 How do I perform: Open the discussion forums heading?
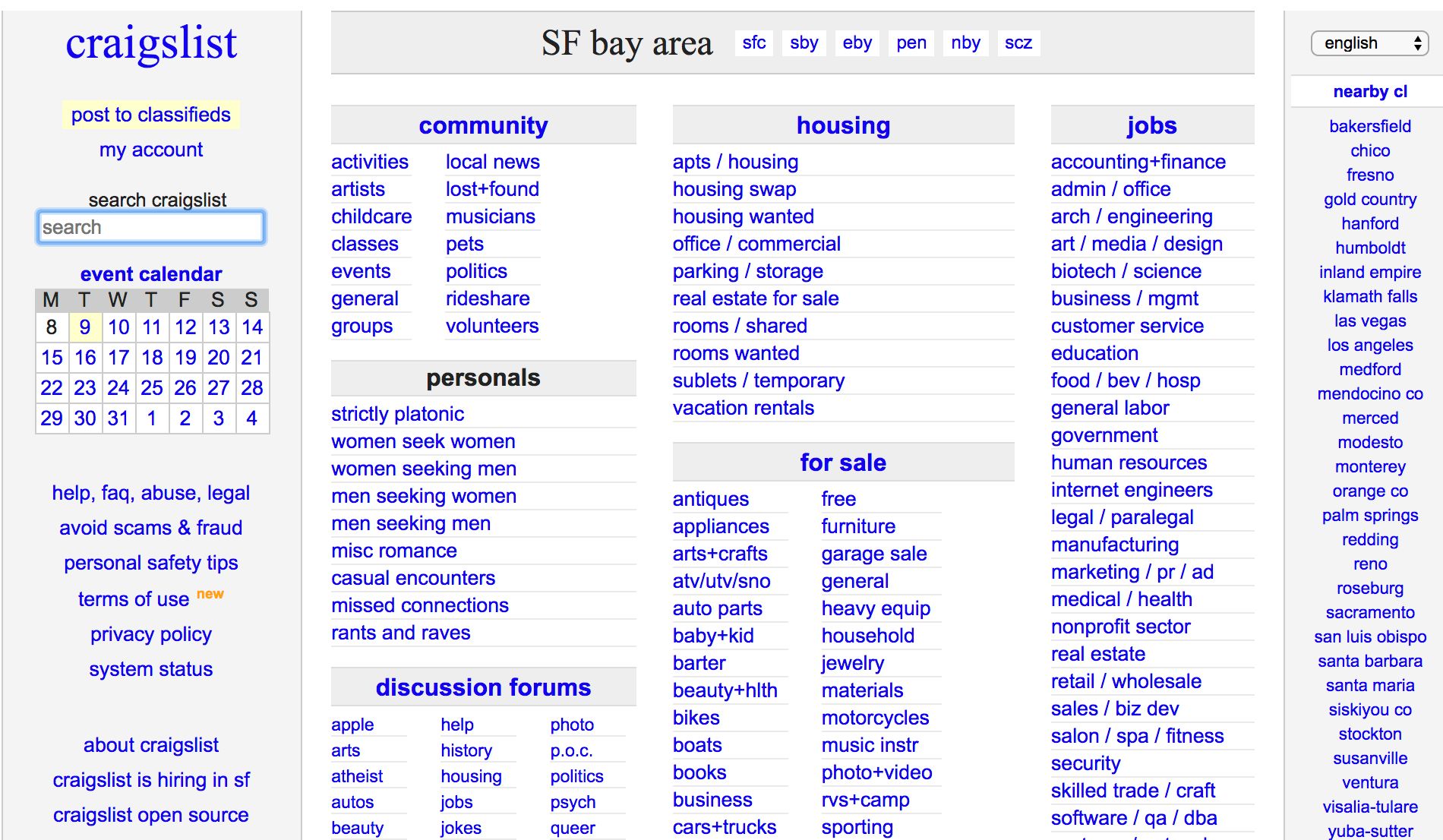pyautogui.click(x=483, y=687)
